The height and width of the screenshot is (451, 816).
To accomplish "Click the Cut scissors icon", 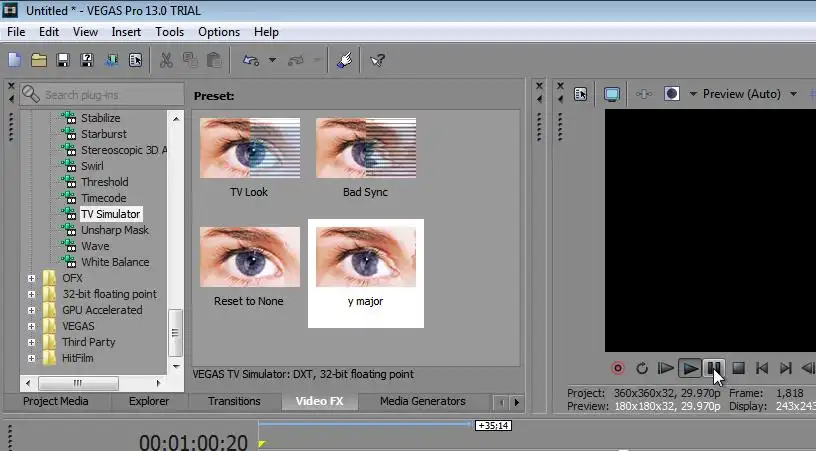I will pos(166,60).
